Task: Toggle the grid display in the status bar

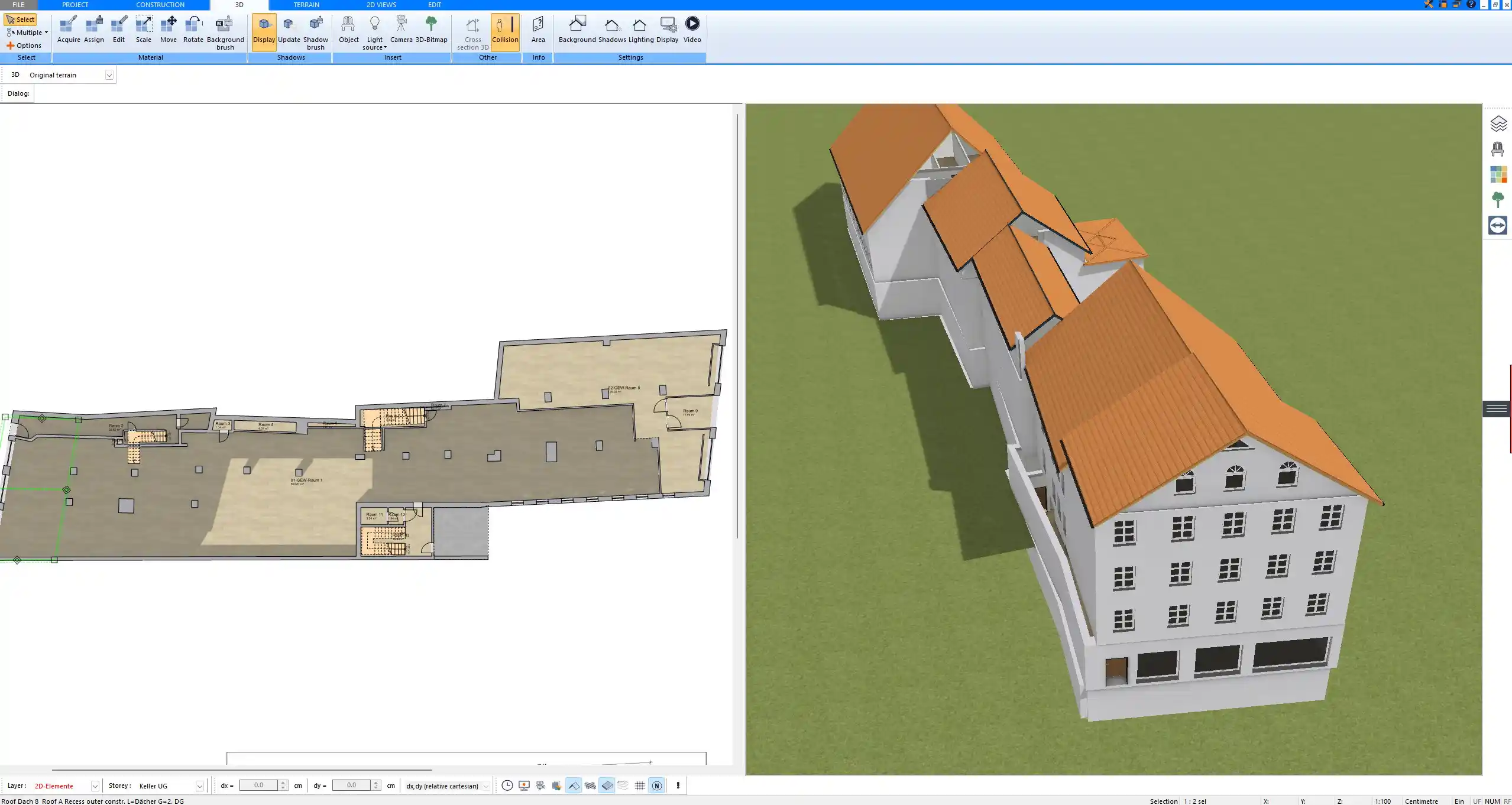Action: point(640,785)
